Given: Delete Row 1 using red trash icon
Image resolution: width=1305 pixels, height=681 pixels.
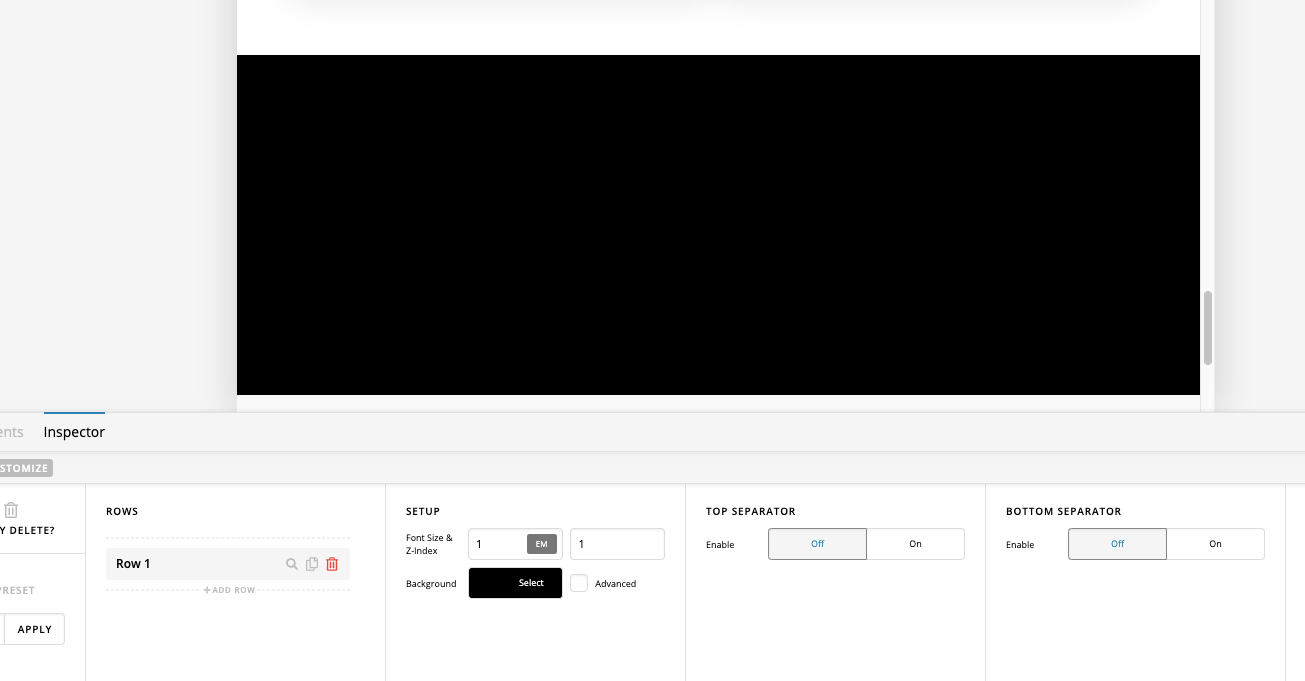Looking at the screenshot, I should tap(332, 564).
